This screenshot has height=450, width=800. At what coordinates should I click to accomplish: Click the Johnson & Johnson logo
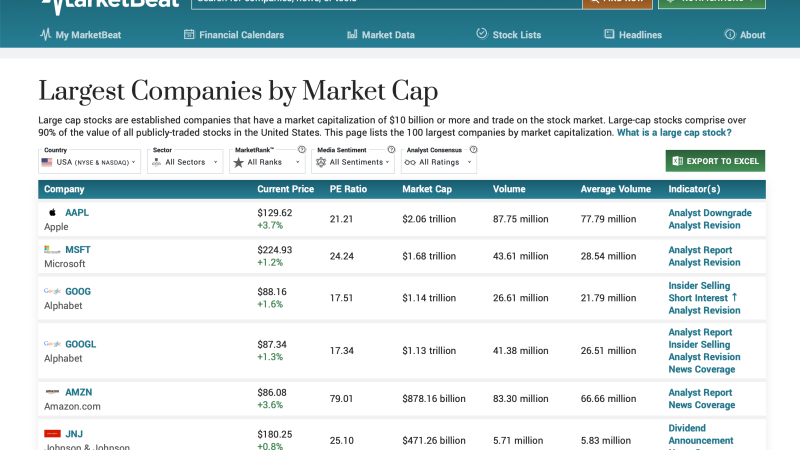click(52, 434)
